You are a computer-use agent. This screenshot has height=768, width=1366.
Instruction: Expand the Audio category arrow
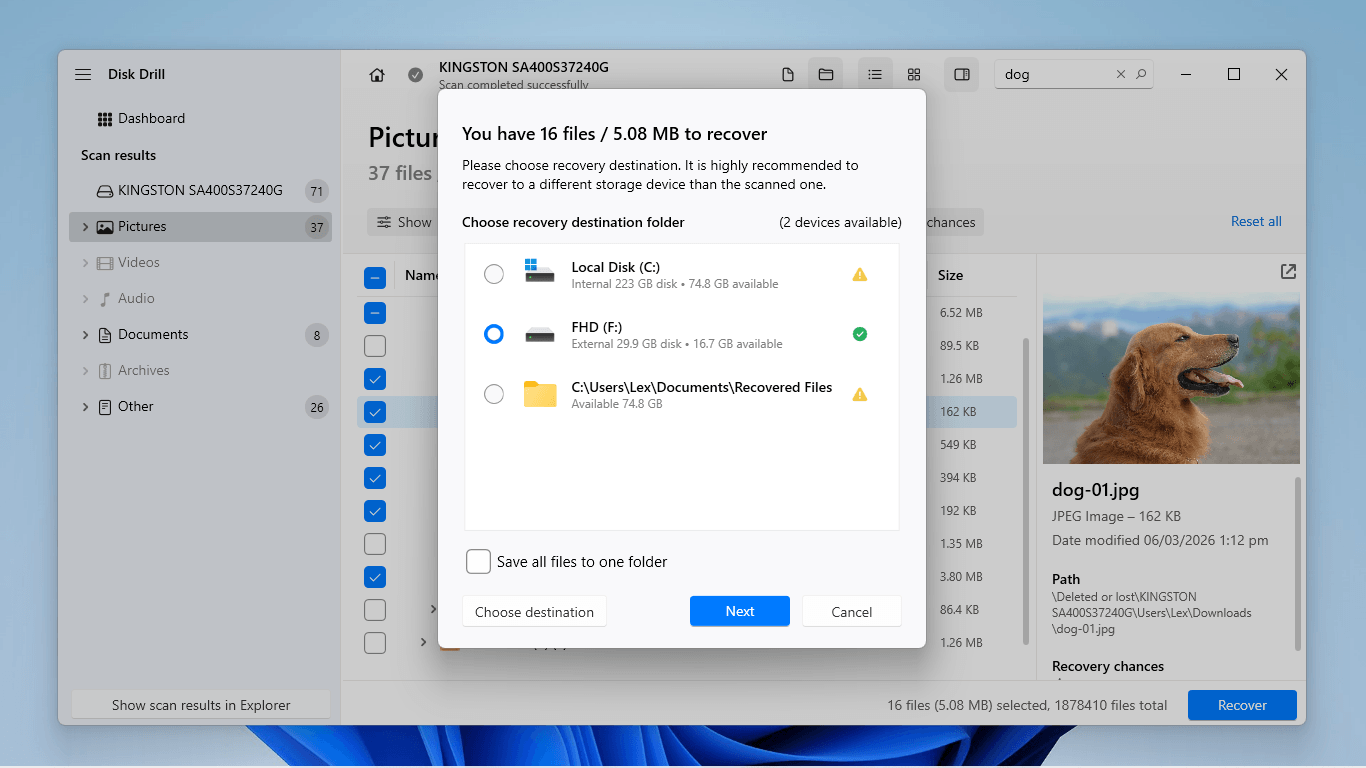tap(85, 299)
